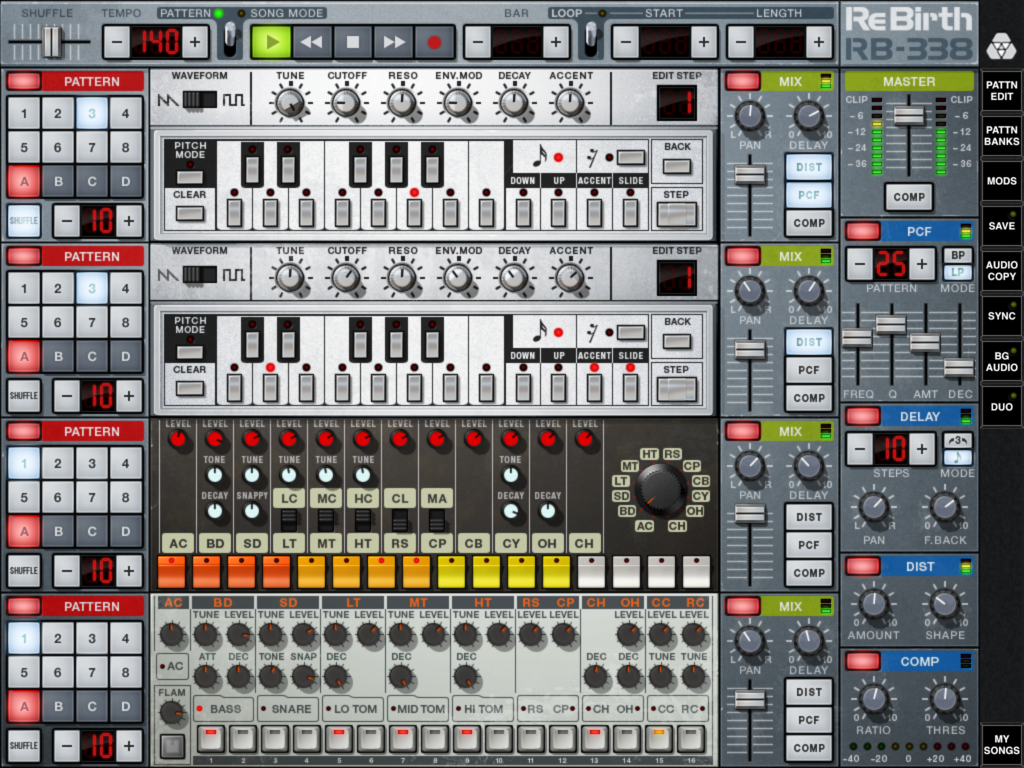
Task: Toggle the PCF effect power button
Action: click(862, 231)
